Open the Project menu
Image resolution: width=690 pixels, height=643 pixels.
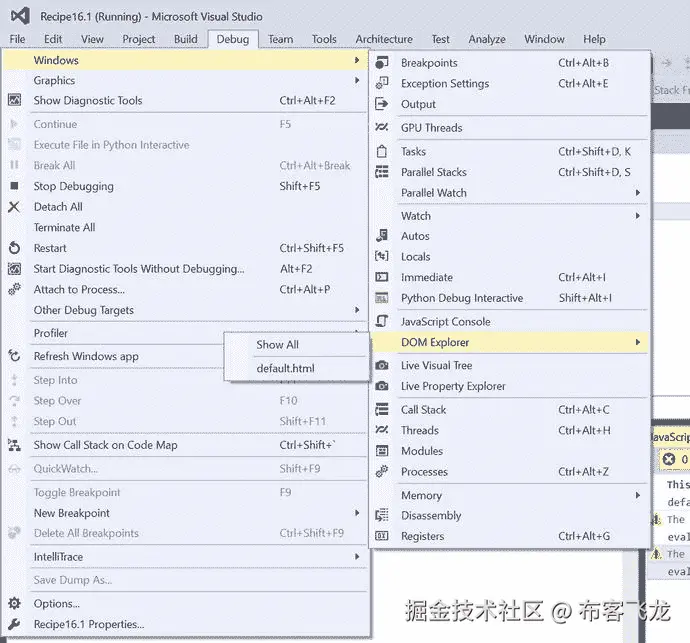139,39
